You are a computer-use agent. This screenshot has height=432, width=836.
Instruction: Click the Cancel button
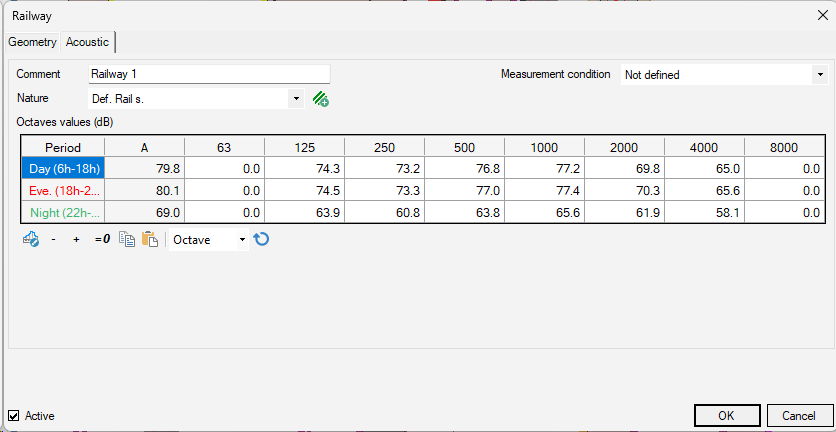[x=799, y=415]
